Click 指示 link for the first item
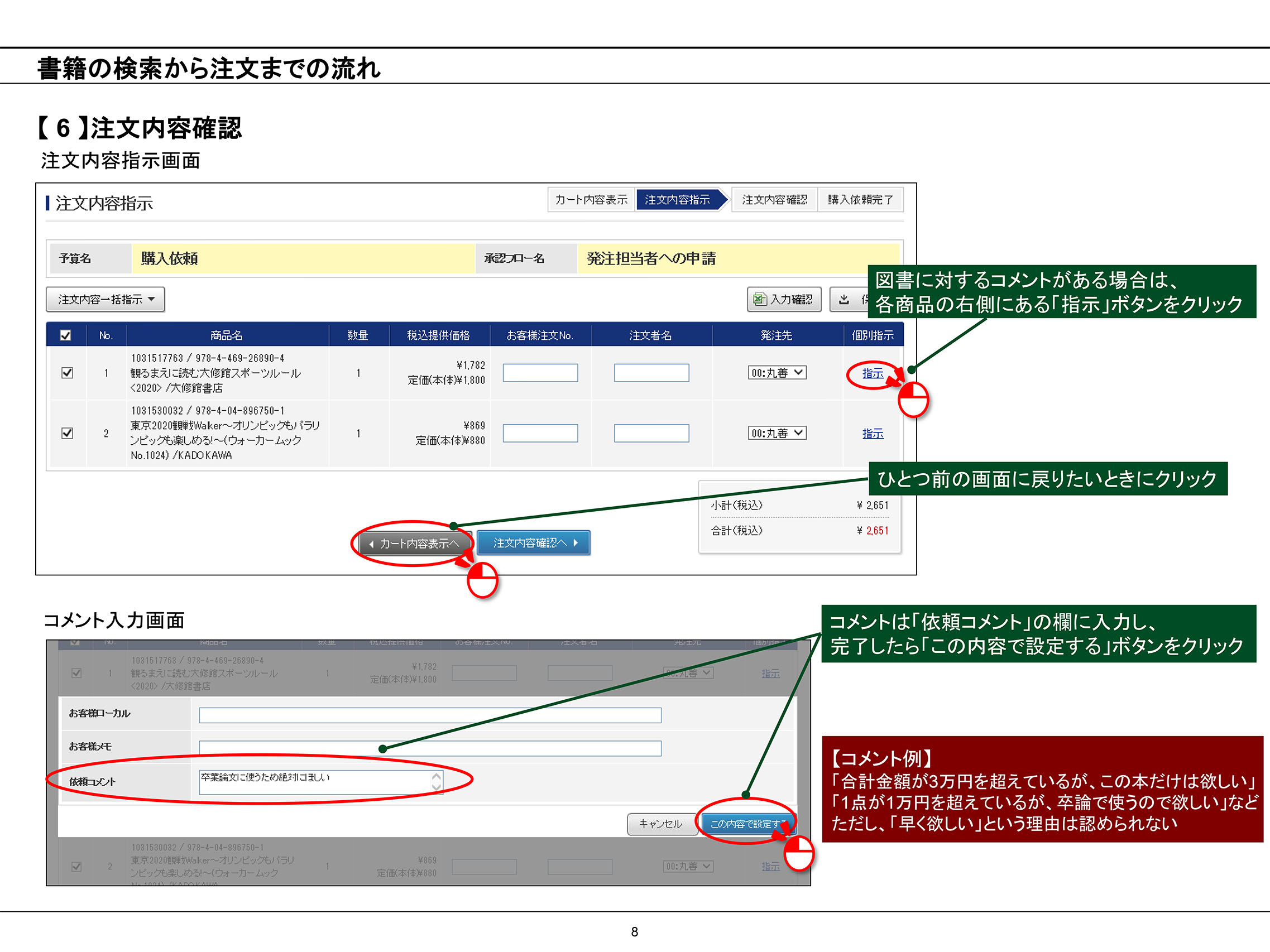The height and width of the screenshot is (952, 1270). 872,373
